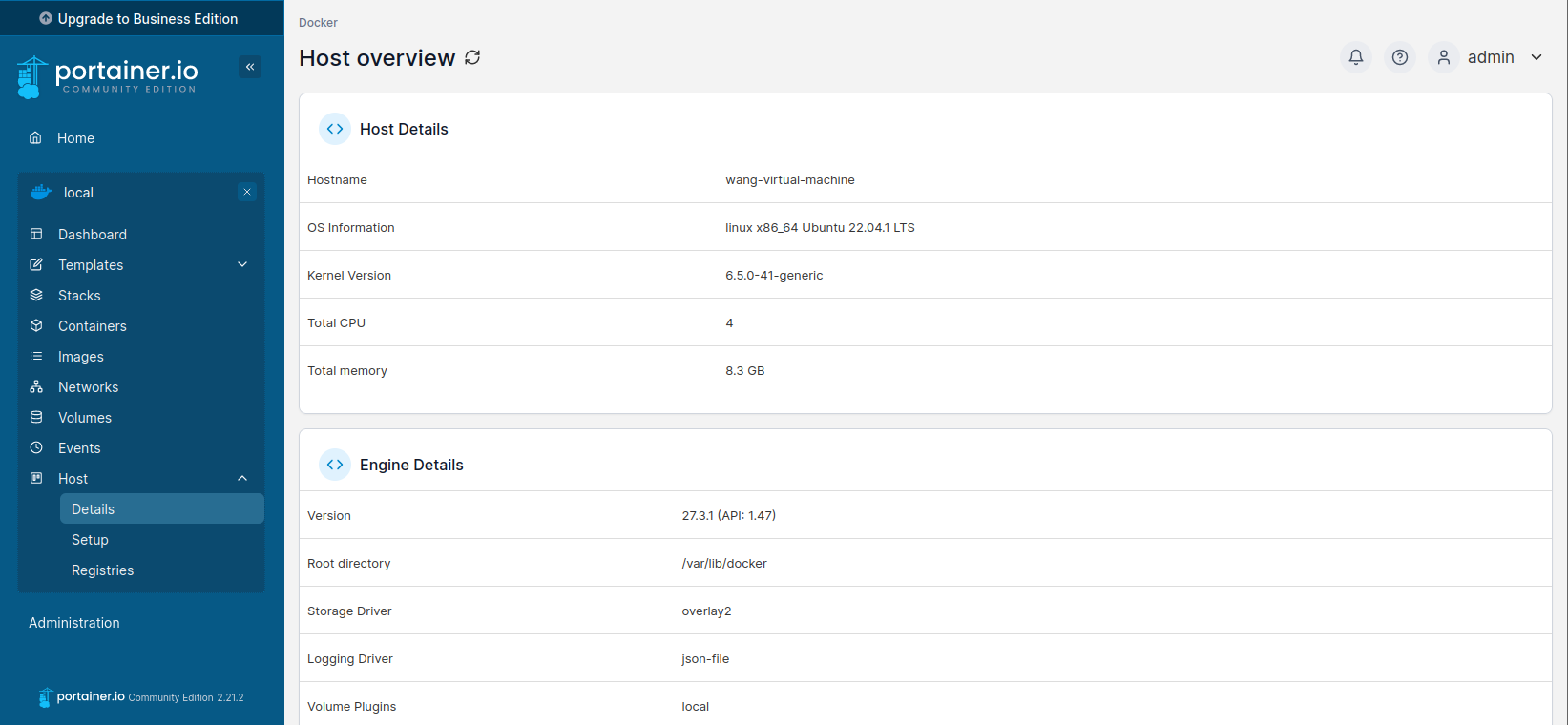Screen dimensions: 1568x725
Task: Click the Volume Plugins label
Action: coord(351,706)
